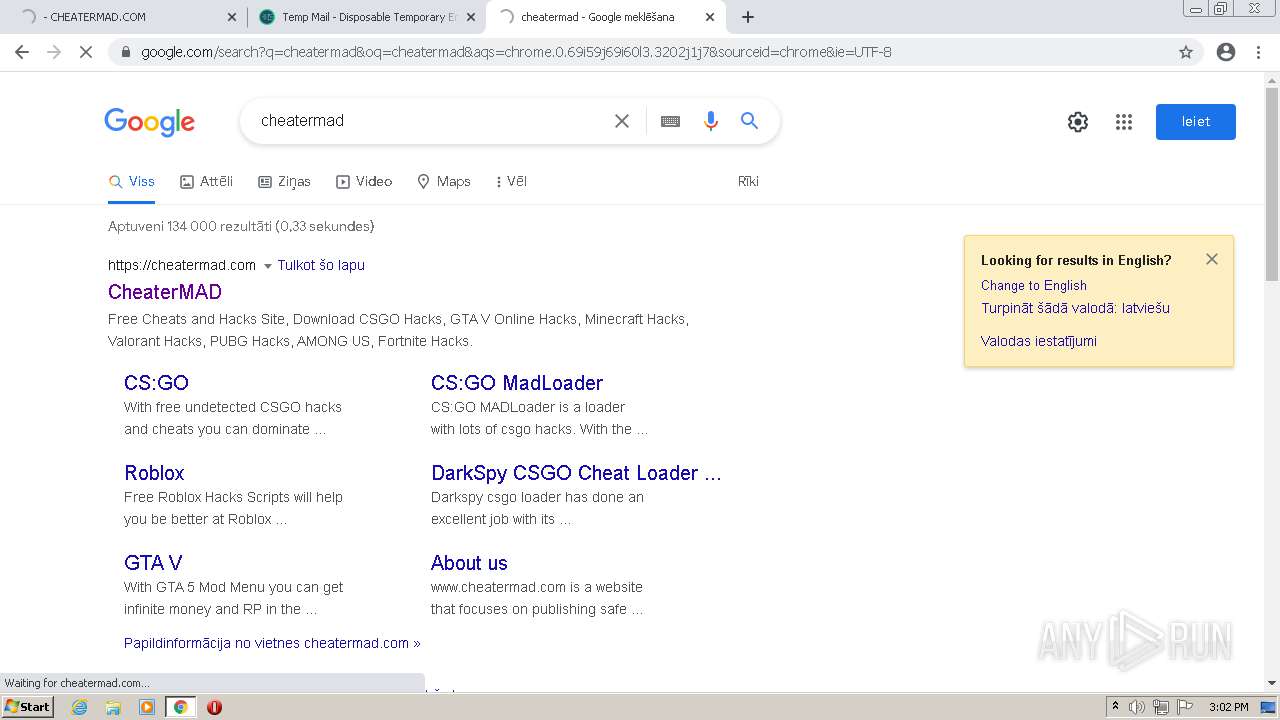Screen dimensions: 1280x720
Task: Open the CS:GO sitelink
Action: 156,383
